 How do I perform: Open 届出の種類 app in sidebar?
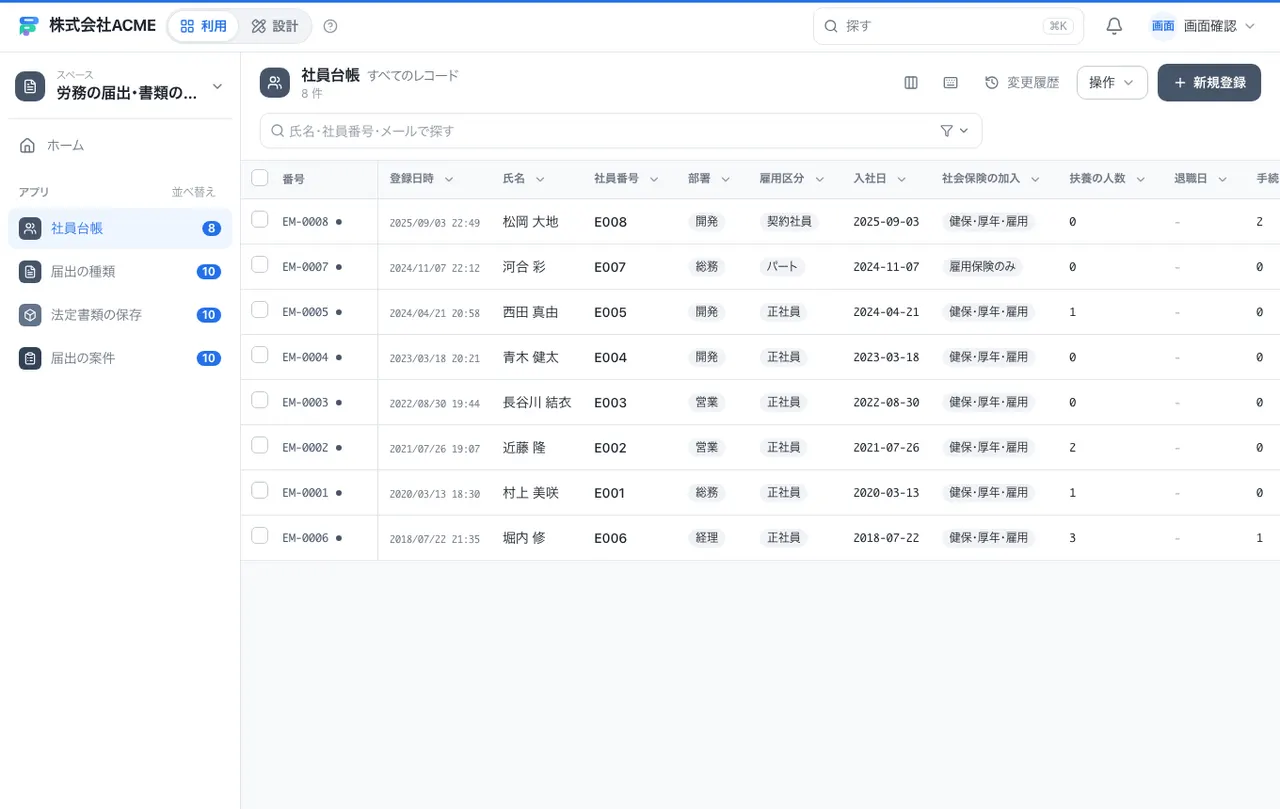pos(120,271)
